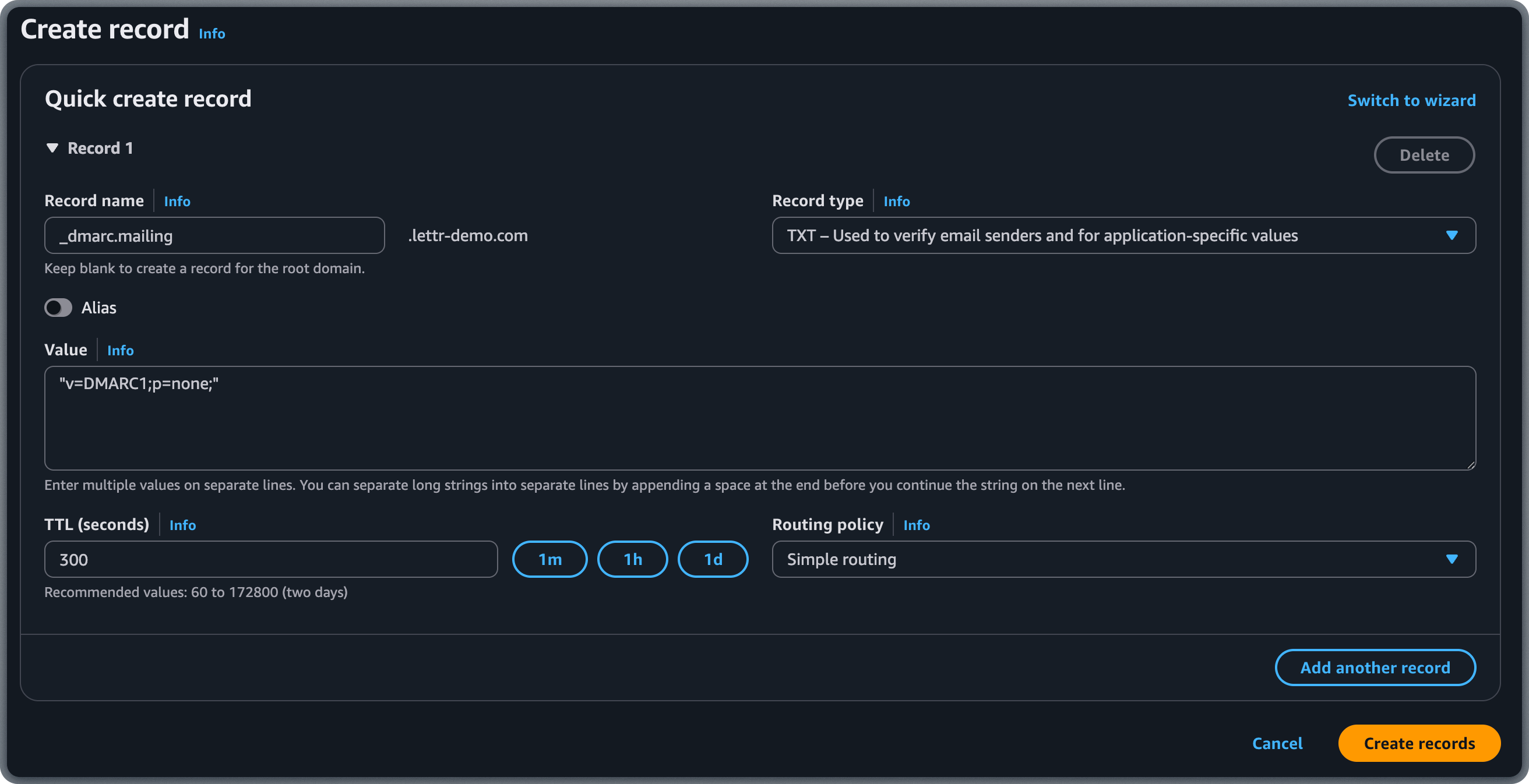Set TTL to 1 day
1529x784 pixels.
[712, 559]
